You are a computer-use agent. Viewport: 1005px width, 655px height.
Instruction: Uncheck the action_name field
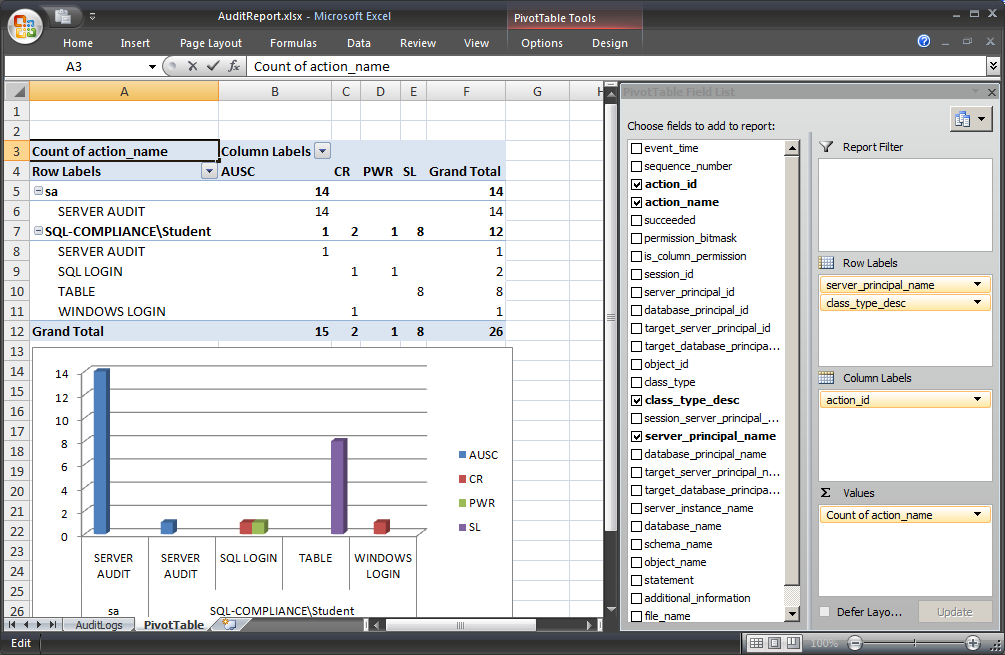[636, 202]
